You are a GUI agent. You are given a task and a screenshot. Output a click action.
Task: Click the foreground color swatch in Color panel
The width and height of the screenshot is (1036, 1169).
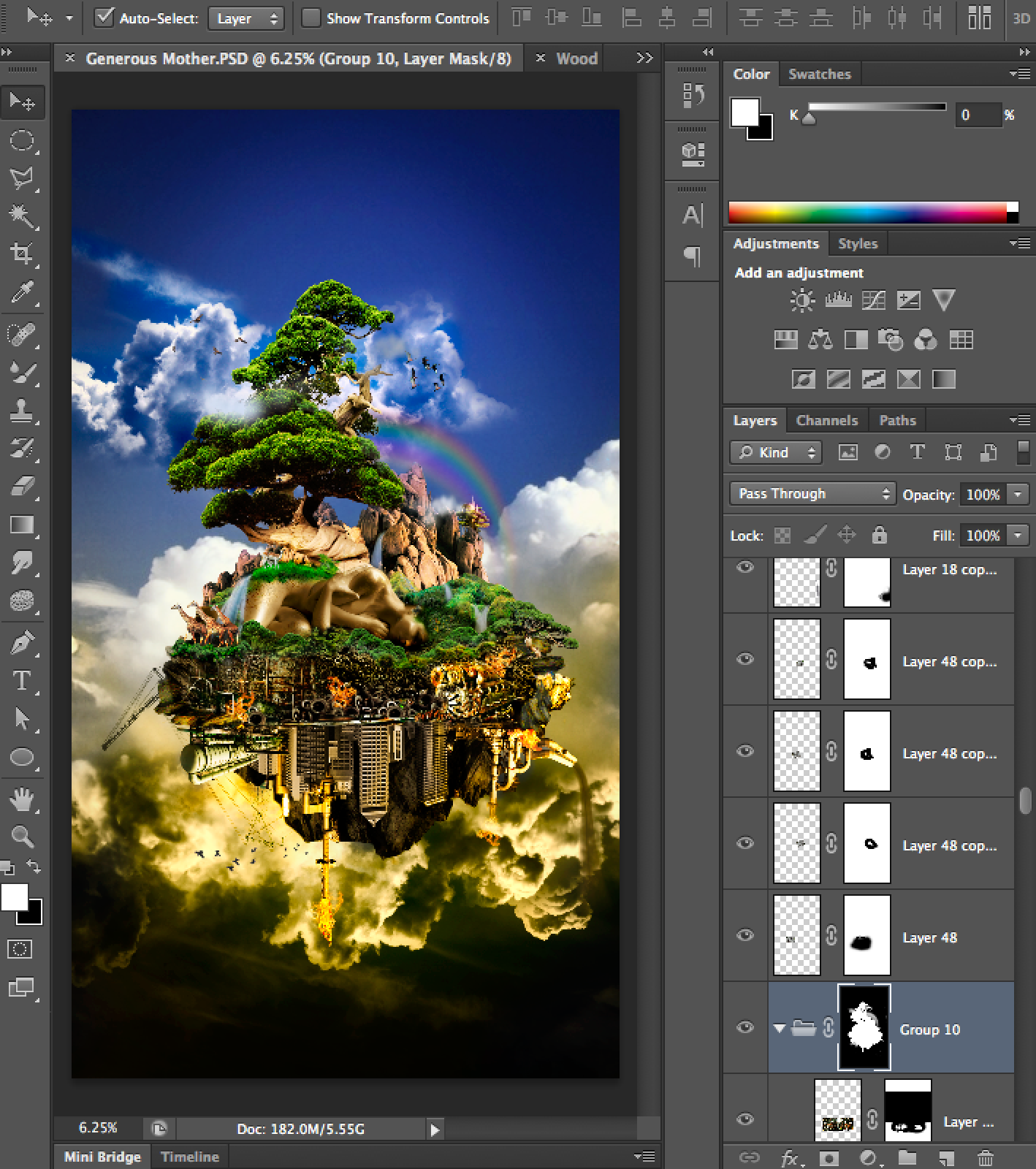pyautogui.click(x=744, y=113)
